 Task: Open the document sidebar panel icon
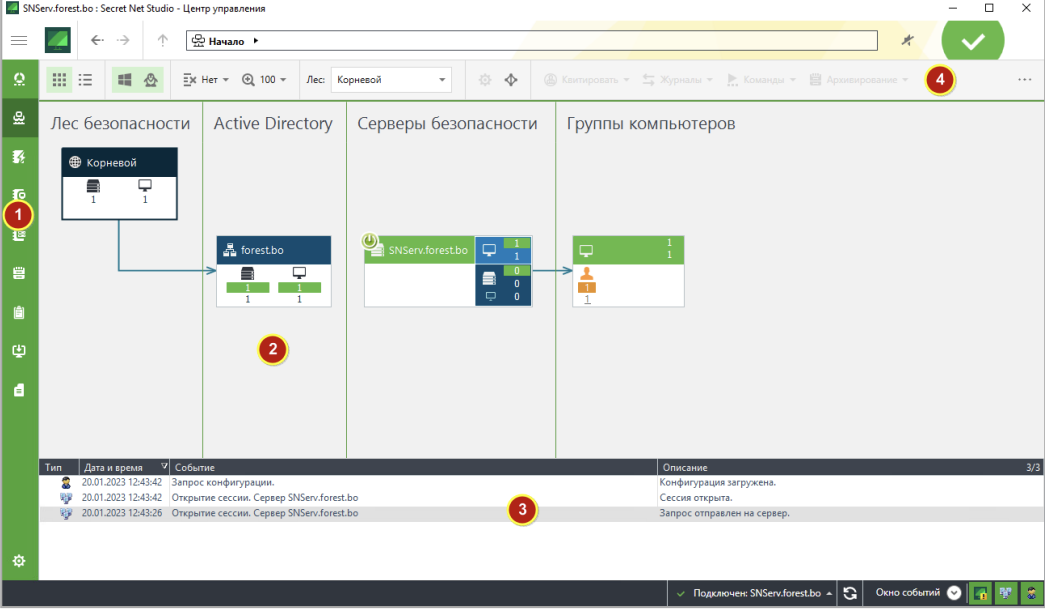[19, 390]
